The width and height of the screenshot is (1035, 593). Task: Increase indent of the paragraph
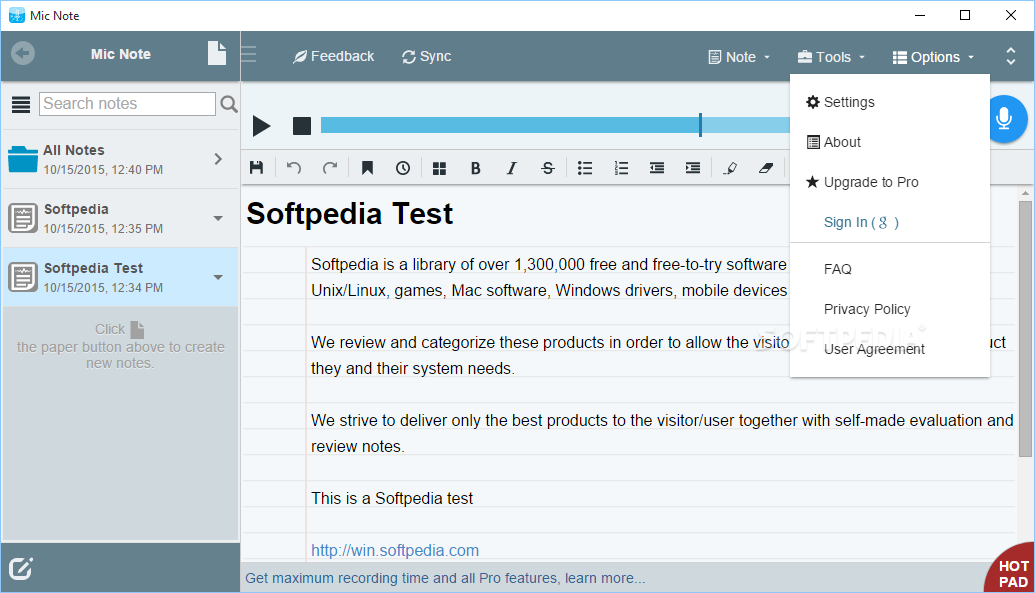point(692,168)
